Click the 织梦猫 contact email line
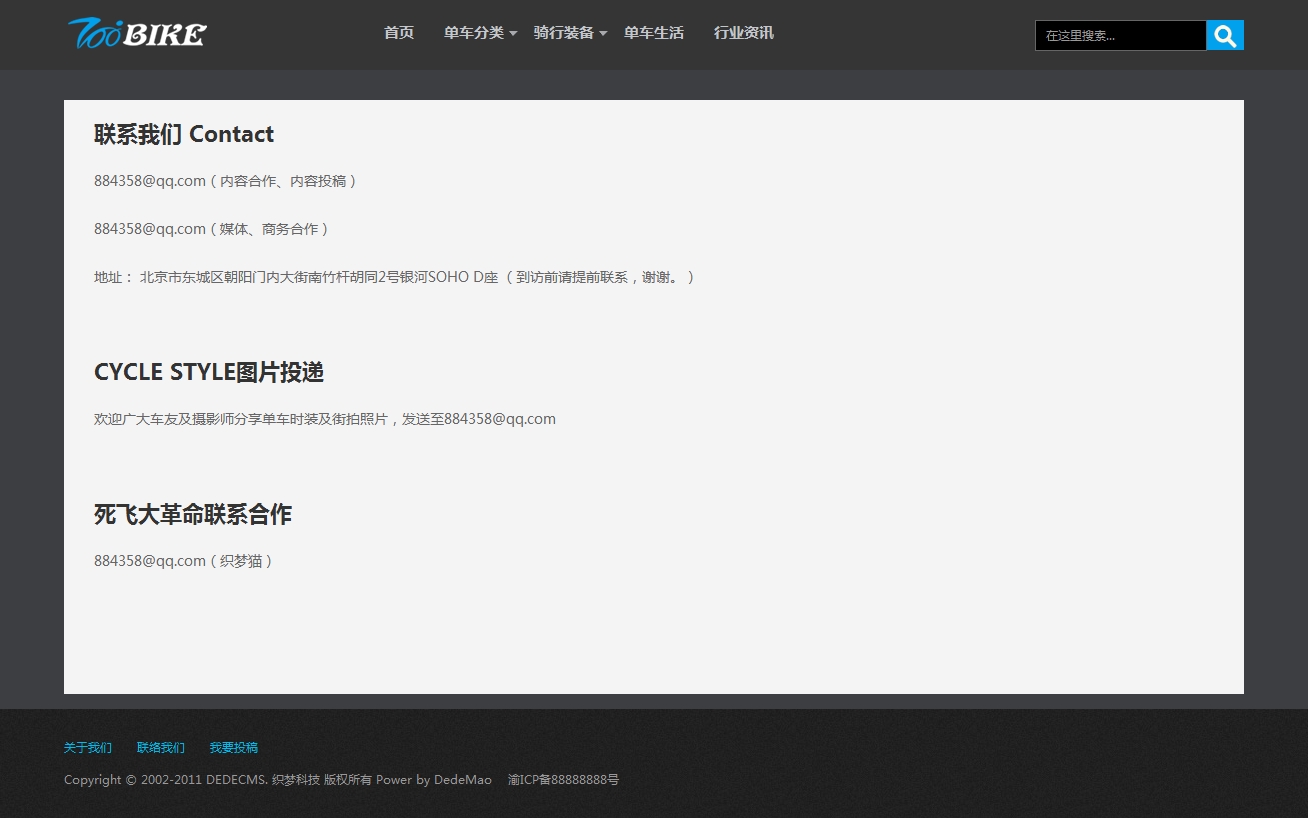This screenshot has height=818, width=1308. tap(183, 561)
